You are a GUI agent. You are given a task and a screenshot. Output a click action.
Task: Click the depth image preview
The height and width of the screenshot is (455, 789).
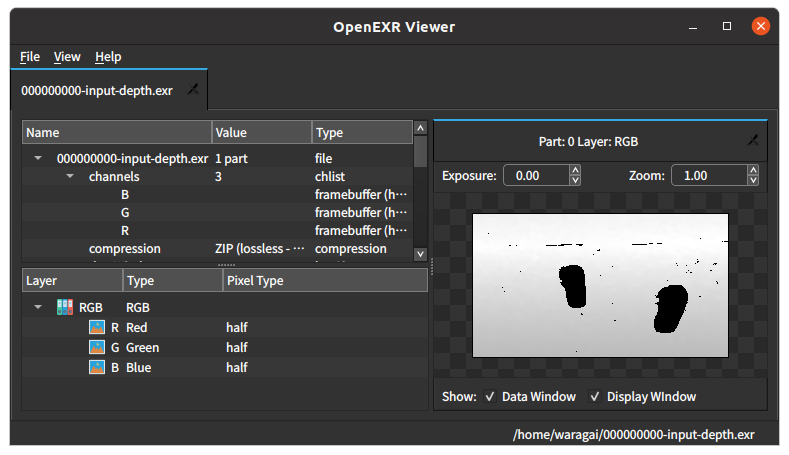coord(600,285)
